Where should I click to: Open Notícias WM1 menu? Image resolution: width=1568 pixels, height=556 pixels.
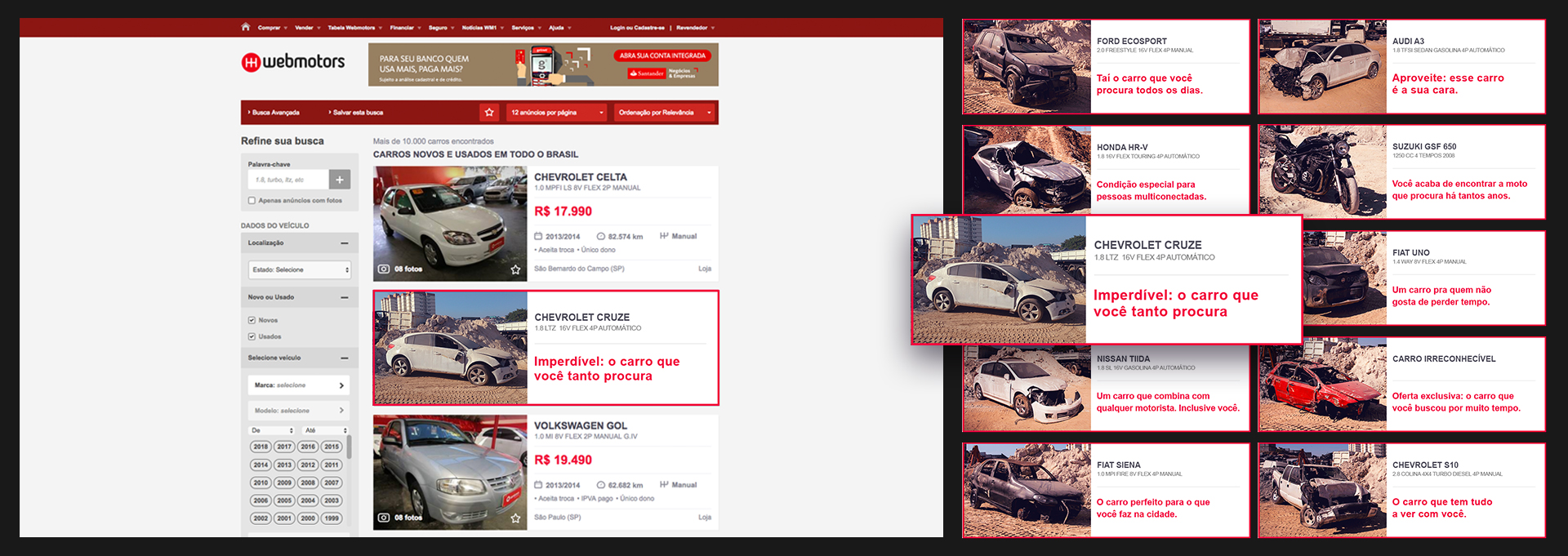(x=483, y=28)
